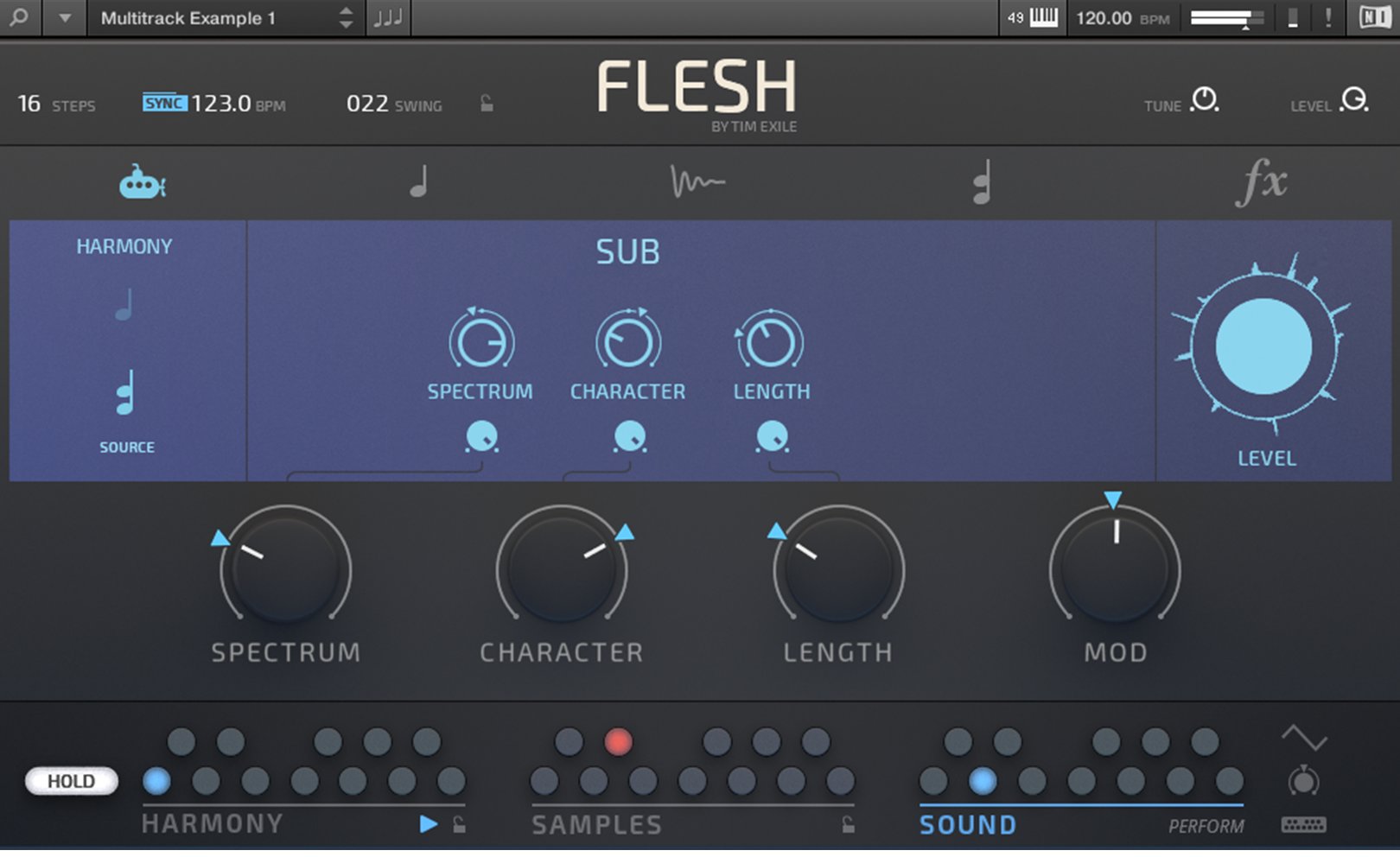Toggle the Samples section lock icon
Screen dimensions: 1400x857
(x=849, y=824)
